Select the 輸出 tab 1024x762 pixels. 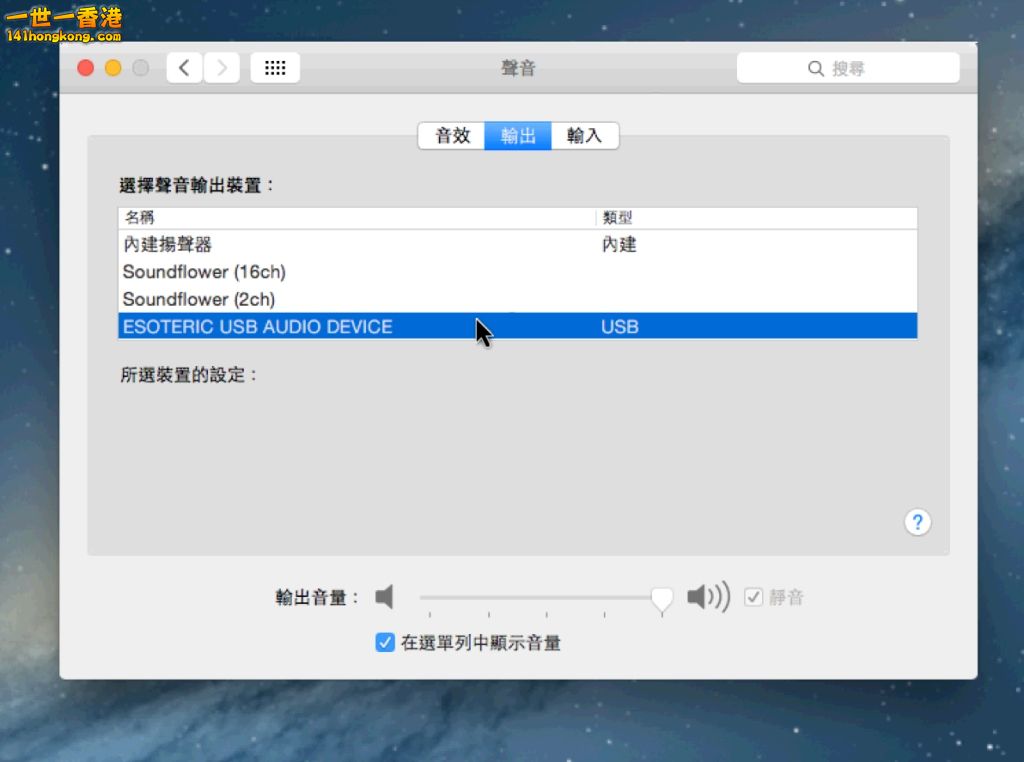point(518,136)
